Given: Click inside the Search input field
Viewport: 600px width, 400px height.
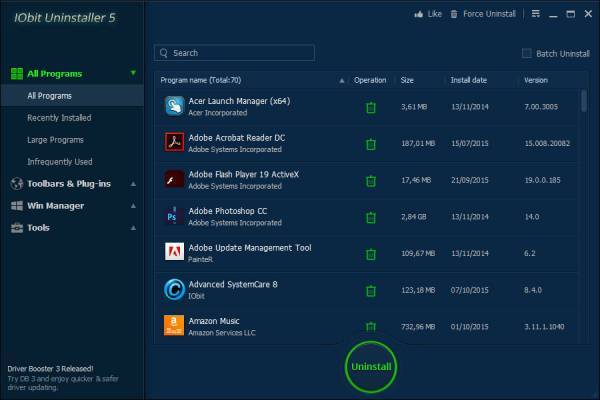Looking at the screenshot, I should tap(234, 53).
